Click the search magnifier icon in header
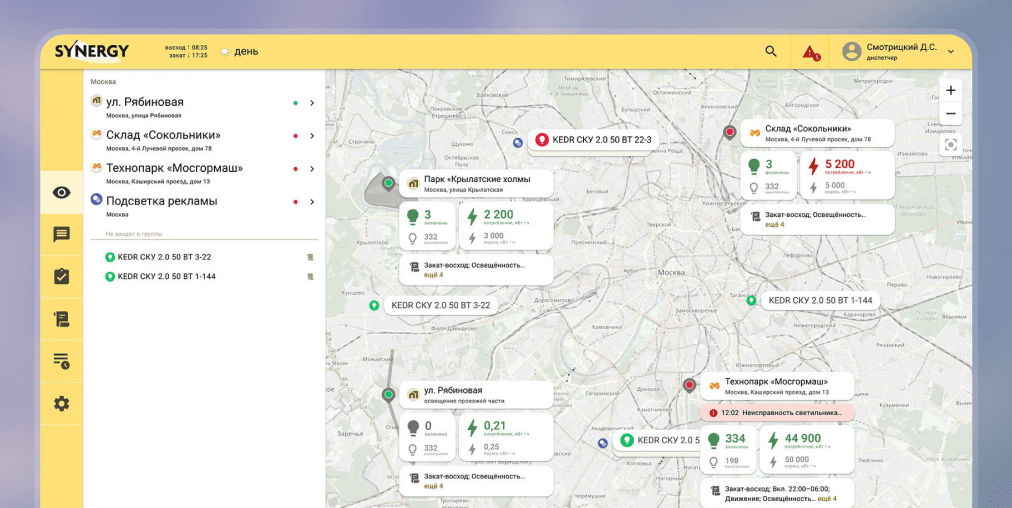The width and height of the screenshot is (1012, 508). 770,51
